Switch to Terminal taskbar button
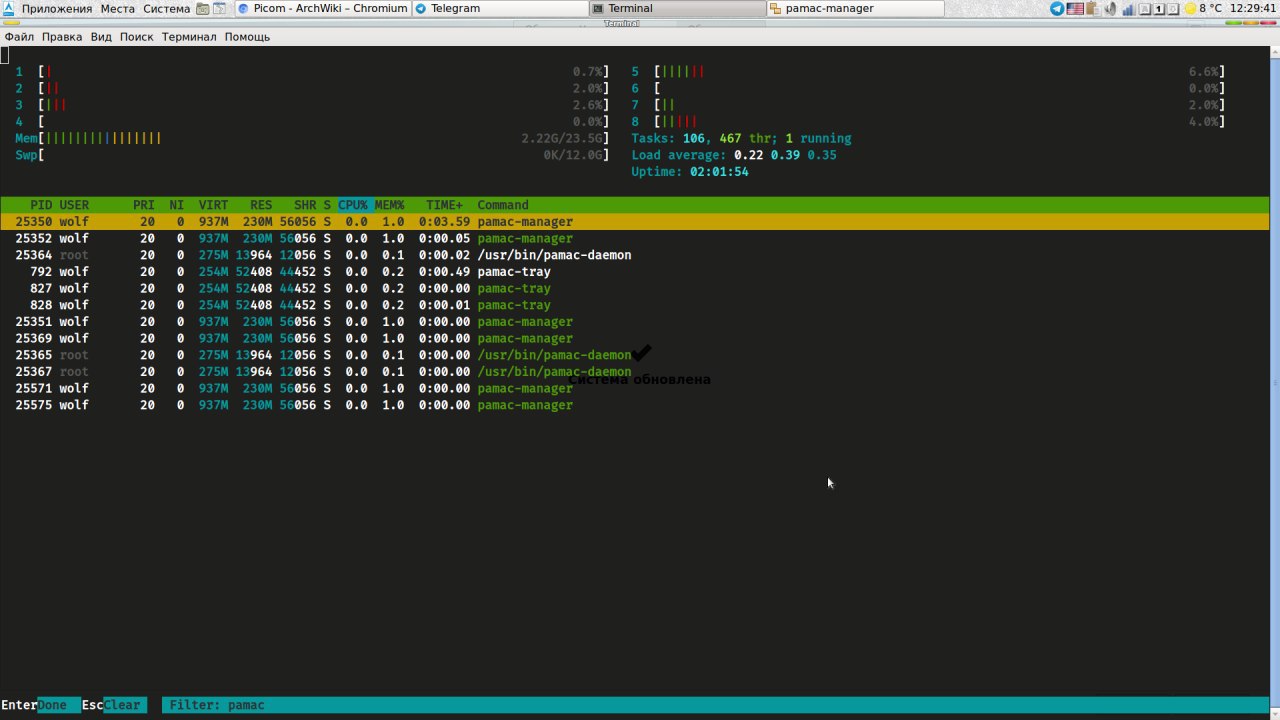1280x720 pixels. click(677, 8)
